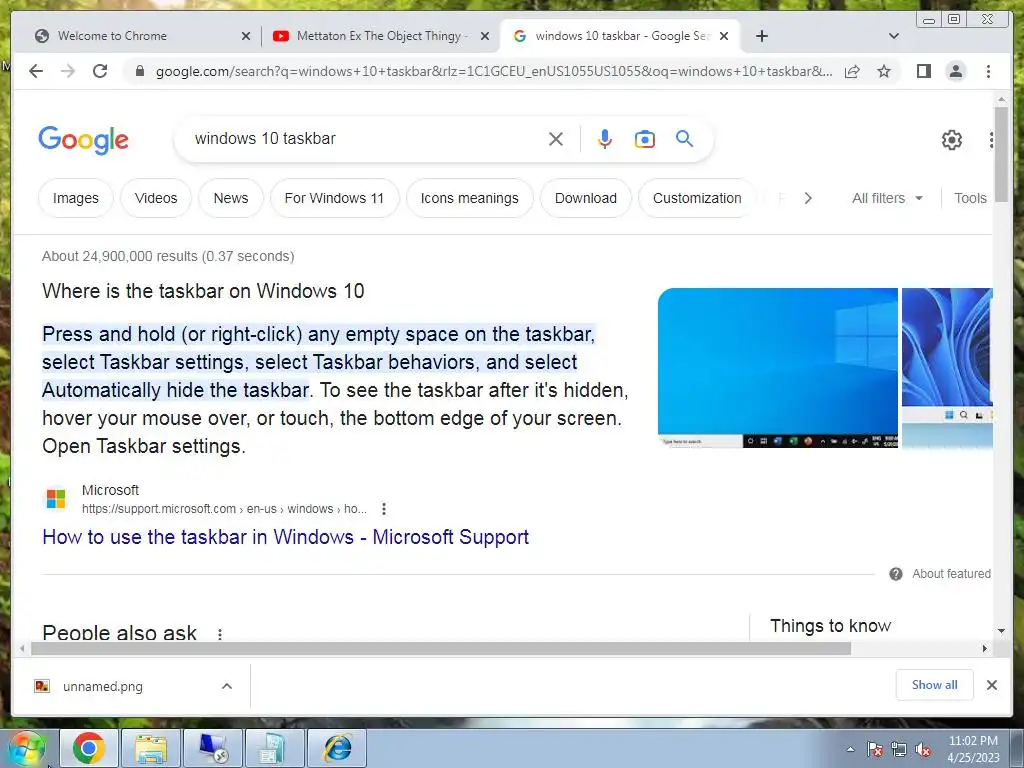This screenshot has height=768, width=1024.
Task: Go to Google home via the logo
Action: 84,140
